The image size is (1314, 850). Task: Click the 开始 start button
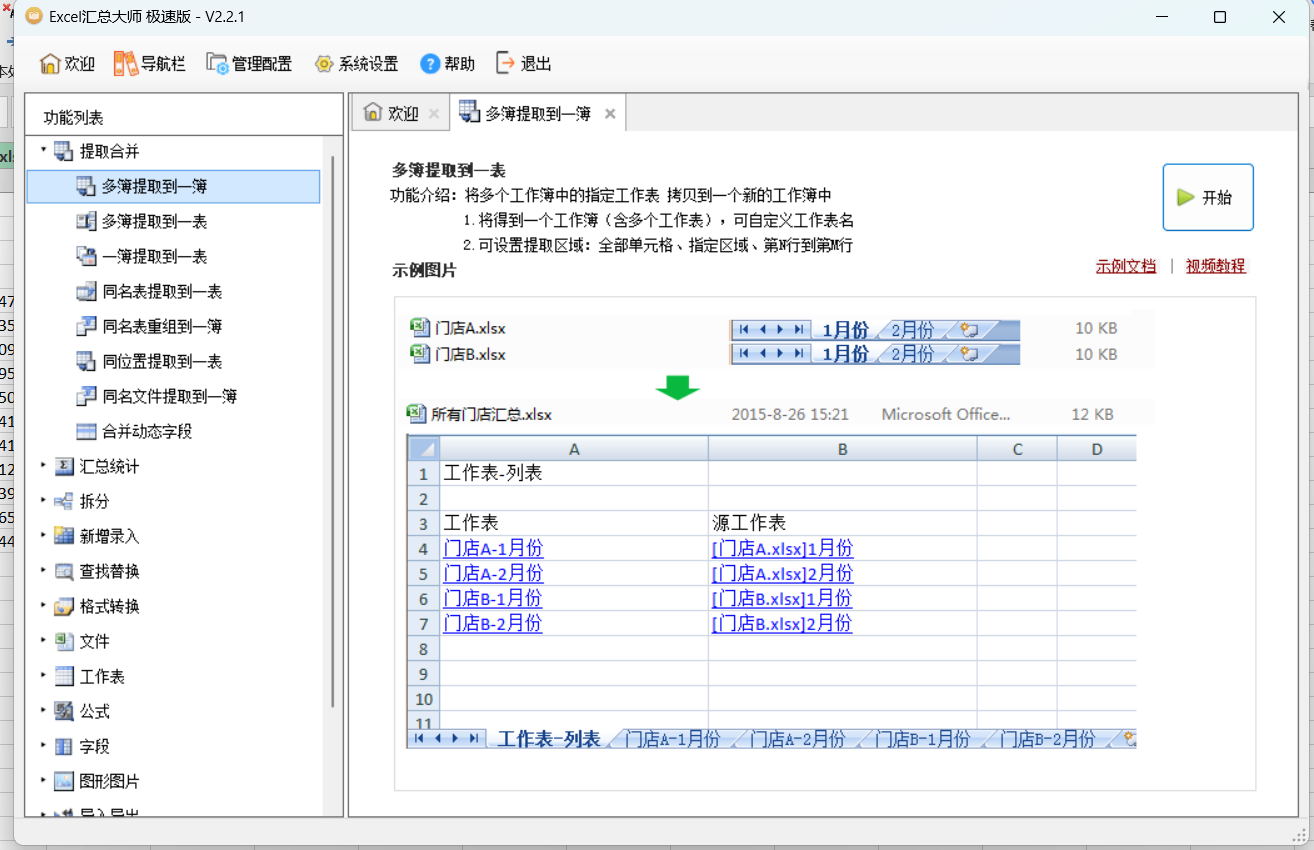click(1208, 197)
